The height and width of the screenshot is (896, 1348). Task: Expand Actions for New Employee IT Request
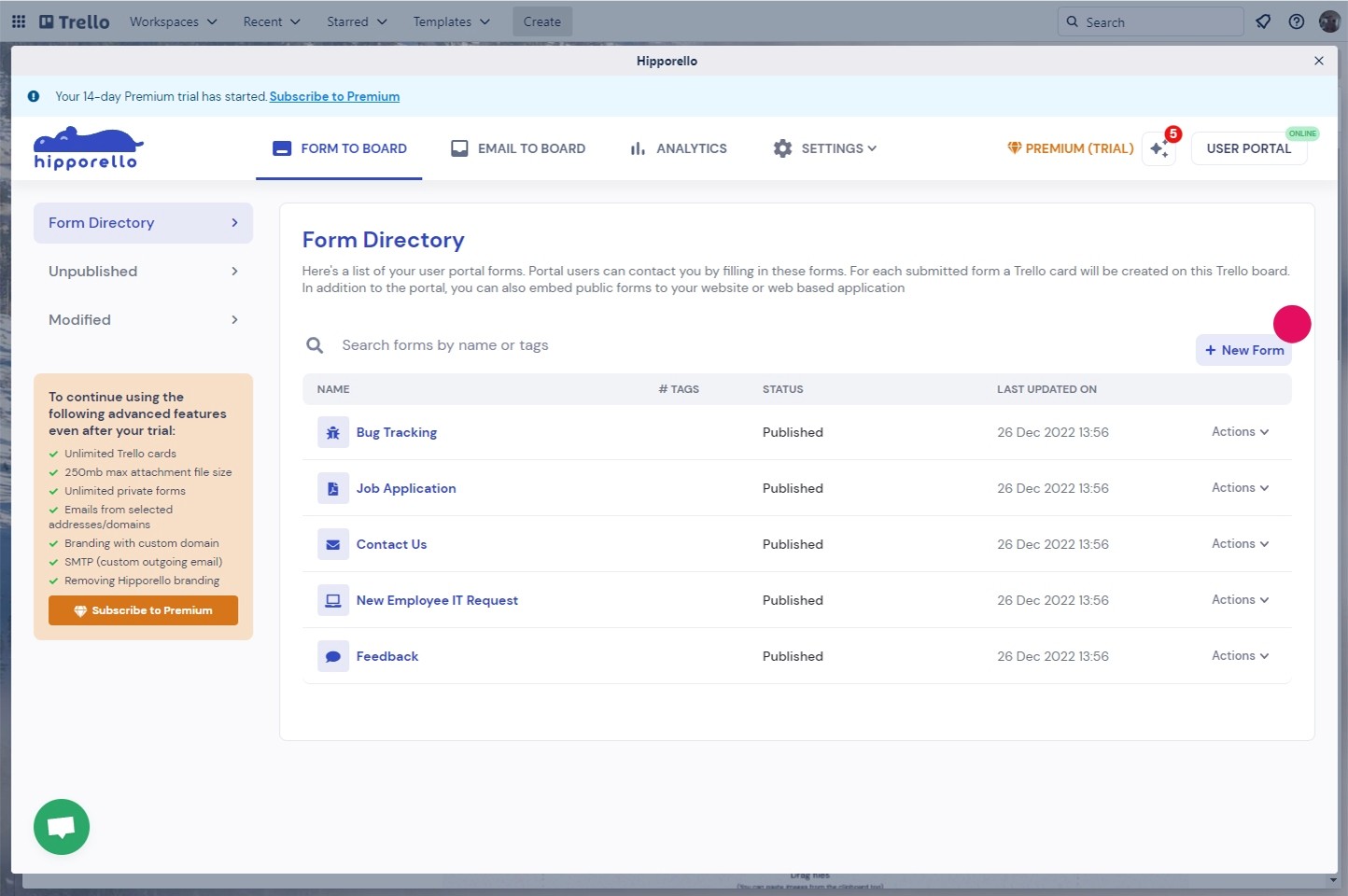tap(1240, 600)
